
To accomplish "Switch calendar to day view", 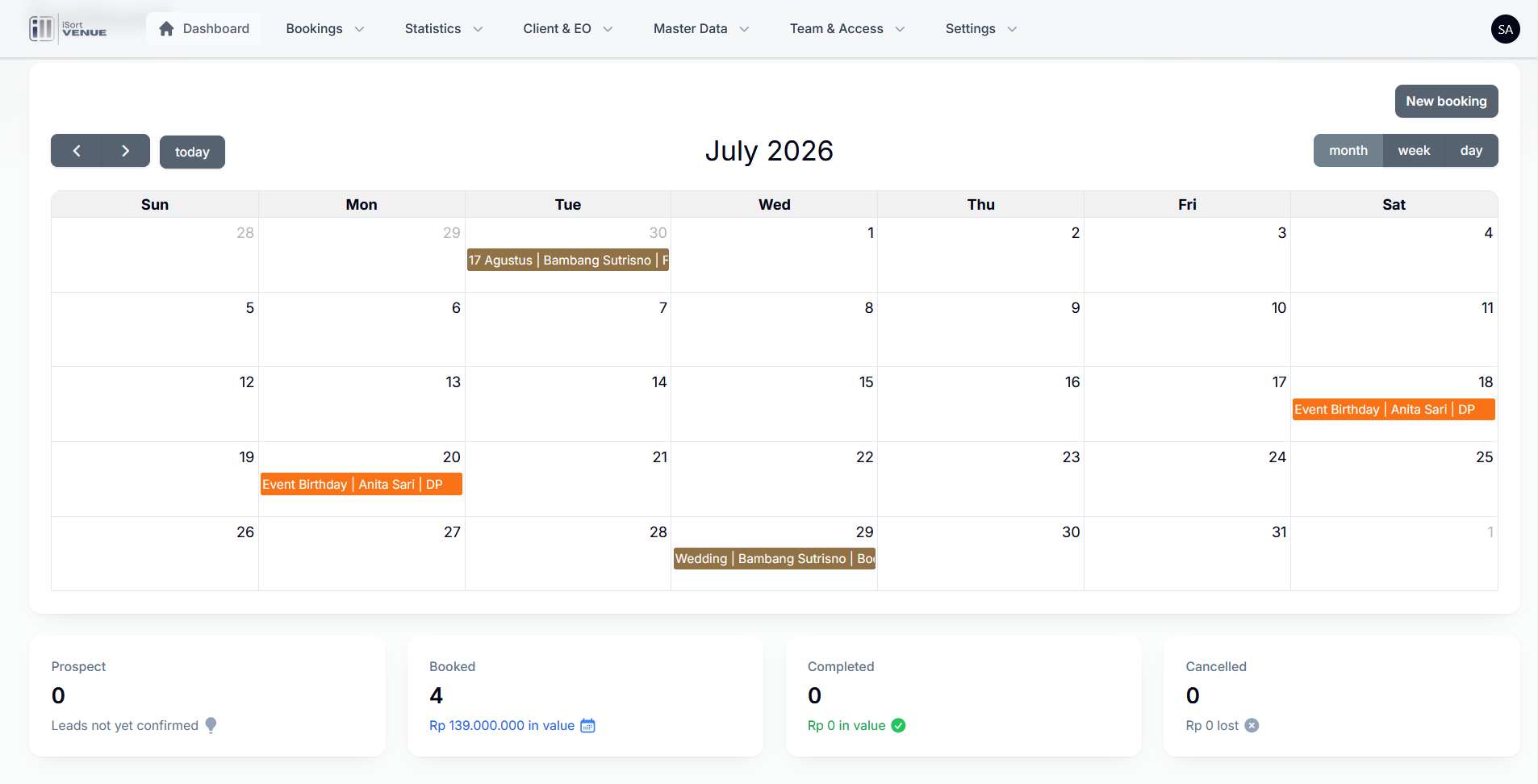I will pos(1471,151).
